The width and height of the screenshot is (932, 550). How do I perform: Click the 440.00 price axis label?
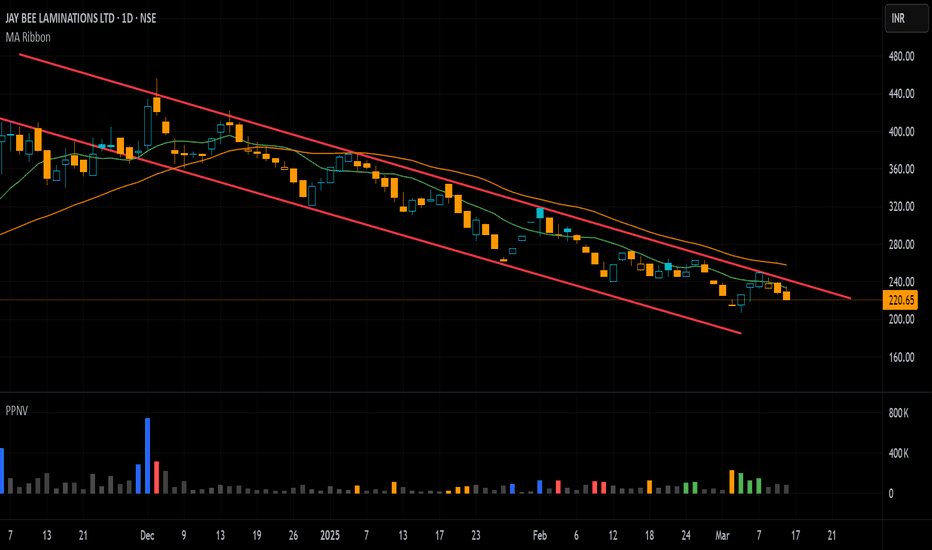(901, 94)
